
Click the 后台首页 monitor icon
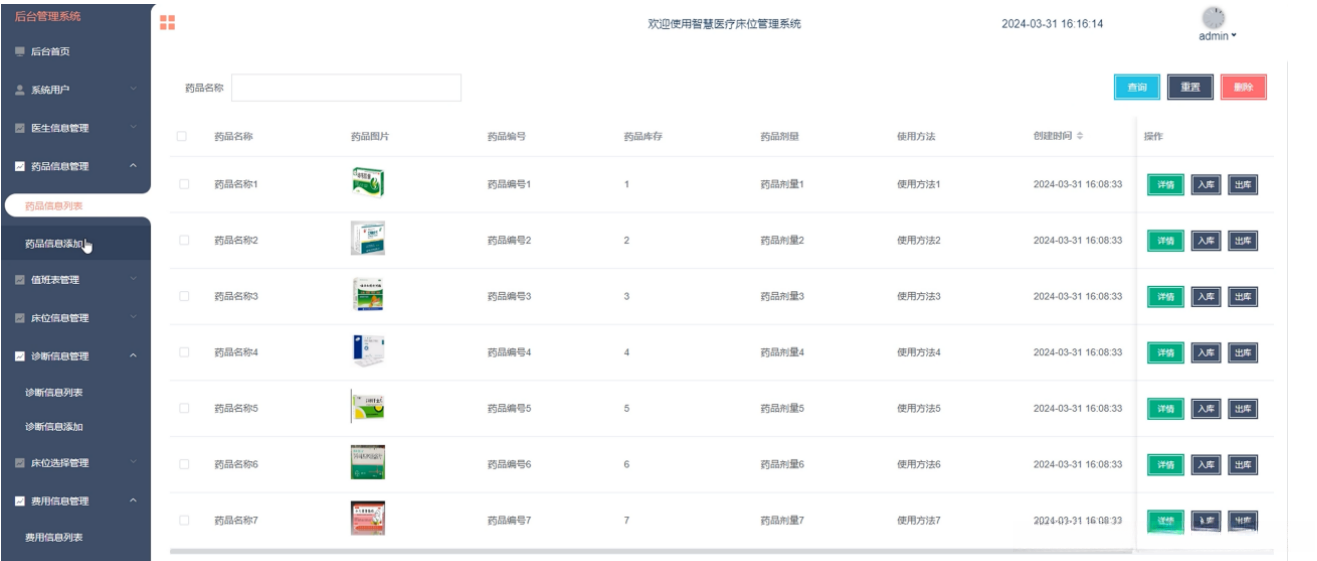click(20, 52)
